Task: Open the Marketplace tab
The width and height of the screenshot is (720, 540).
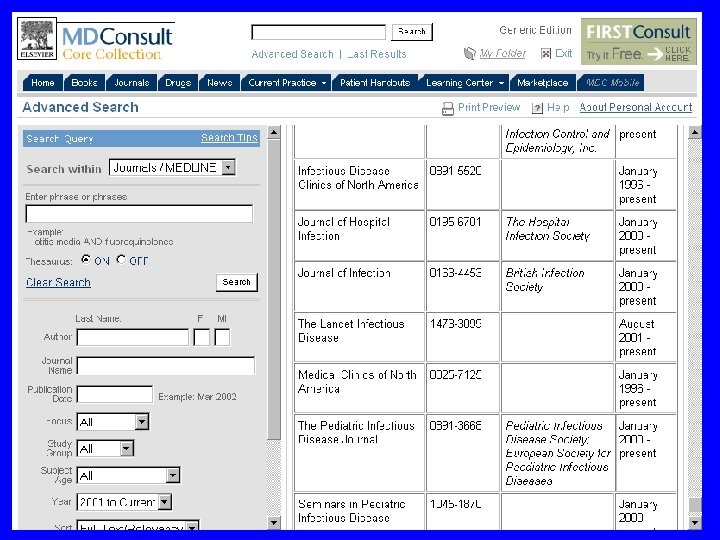Action: coord(542,83)
